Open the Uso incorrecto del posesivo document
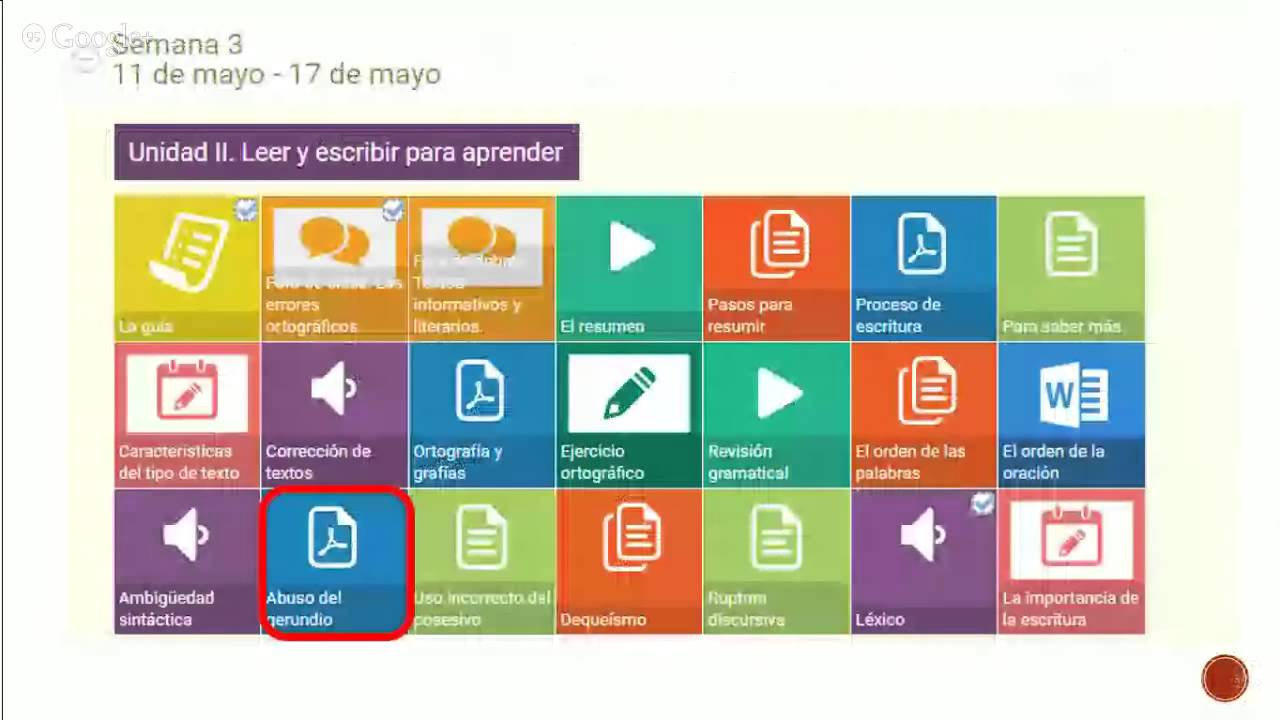 tap(481, 562)
